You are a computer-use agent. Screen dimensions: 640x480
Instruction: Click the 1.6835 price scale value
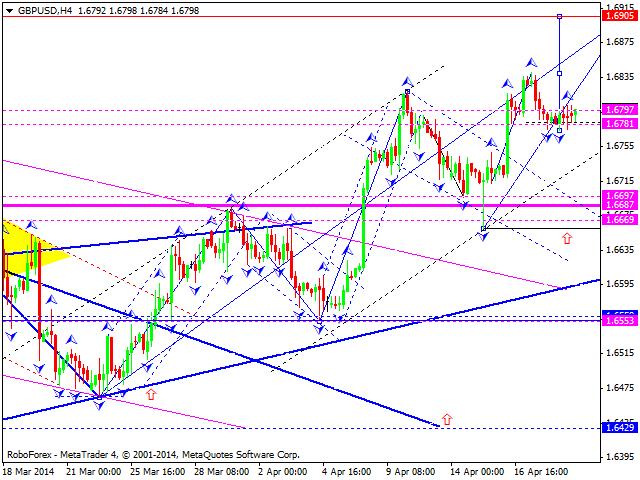tap(620, 77)
